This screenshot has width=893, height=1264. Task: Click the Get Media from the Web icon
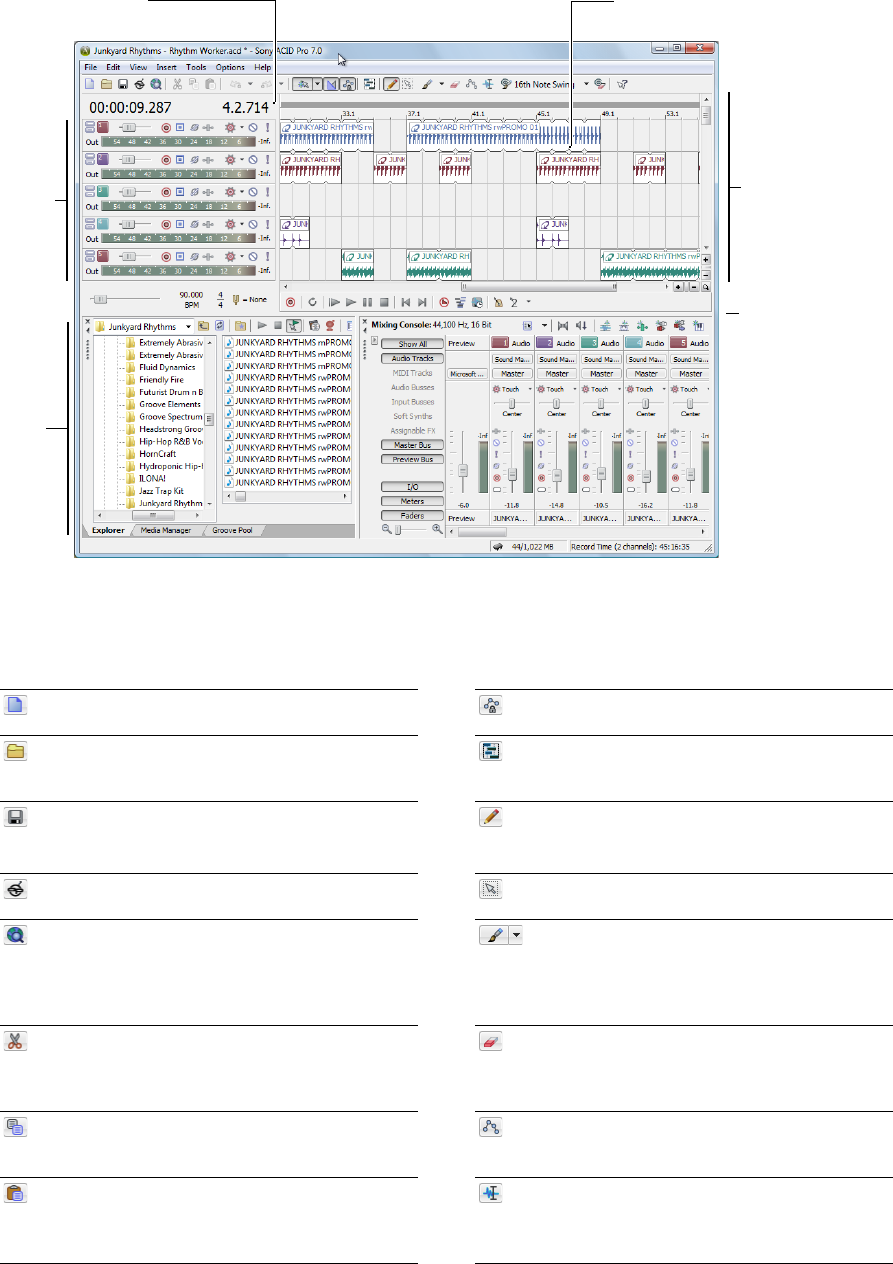tap(156, 85)
